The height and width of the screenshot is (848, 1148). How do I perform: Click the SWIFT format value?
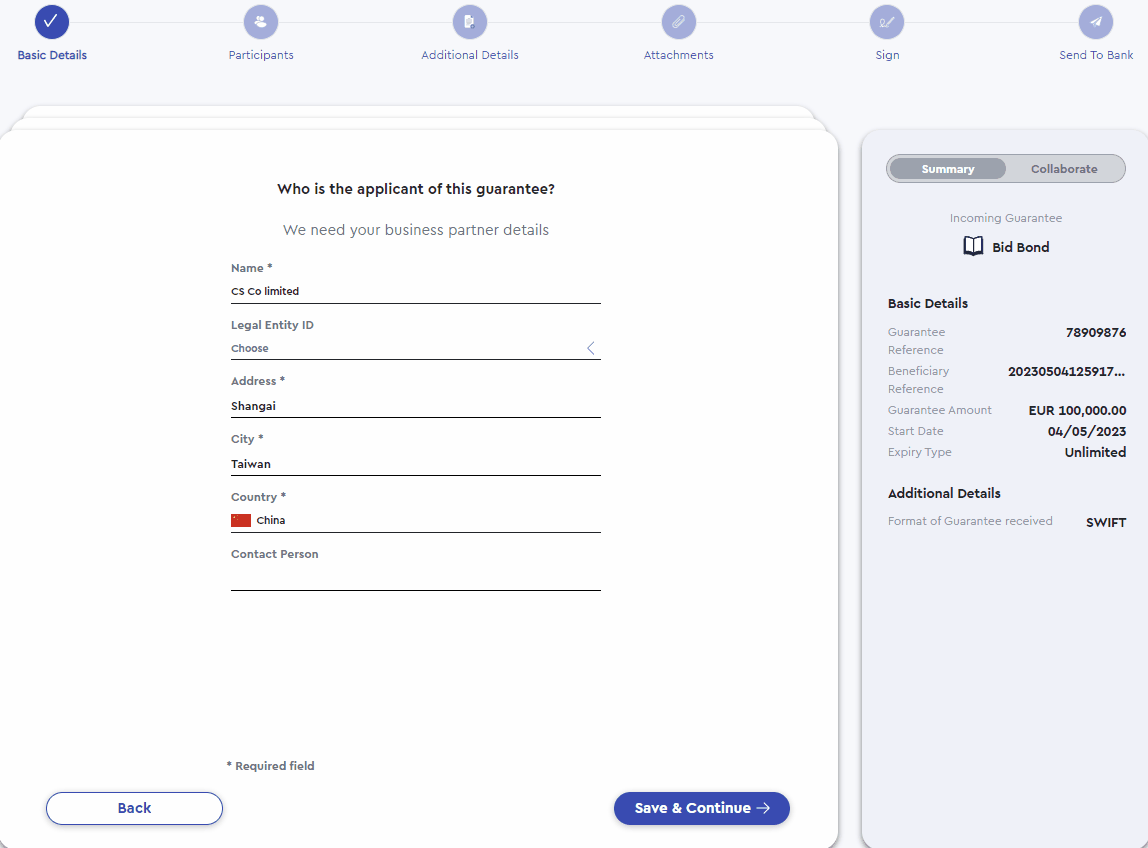click(x=1106, y=522)
